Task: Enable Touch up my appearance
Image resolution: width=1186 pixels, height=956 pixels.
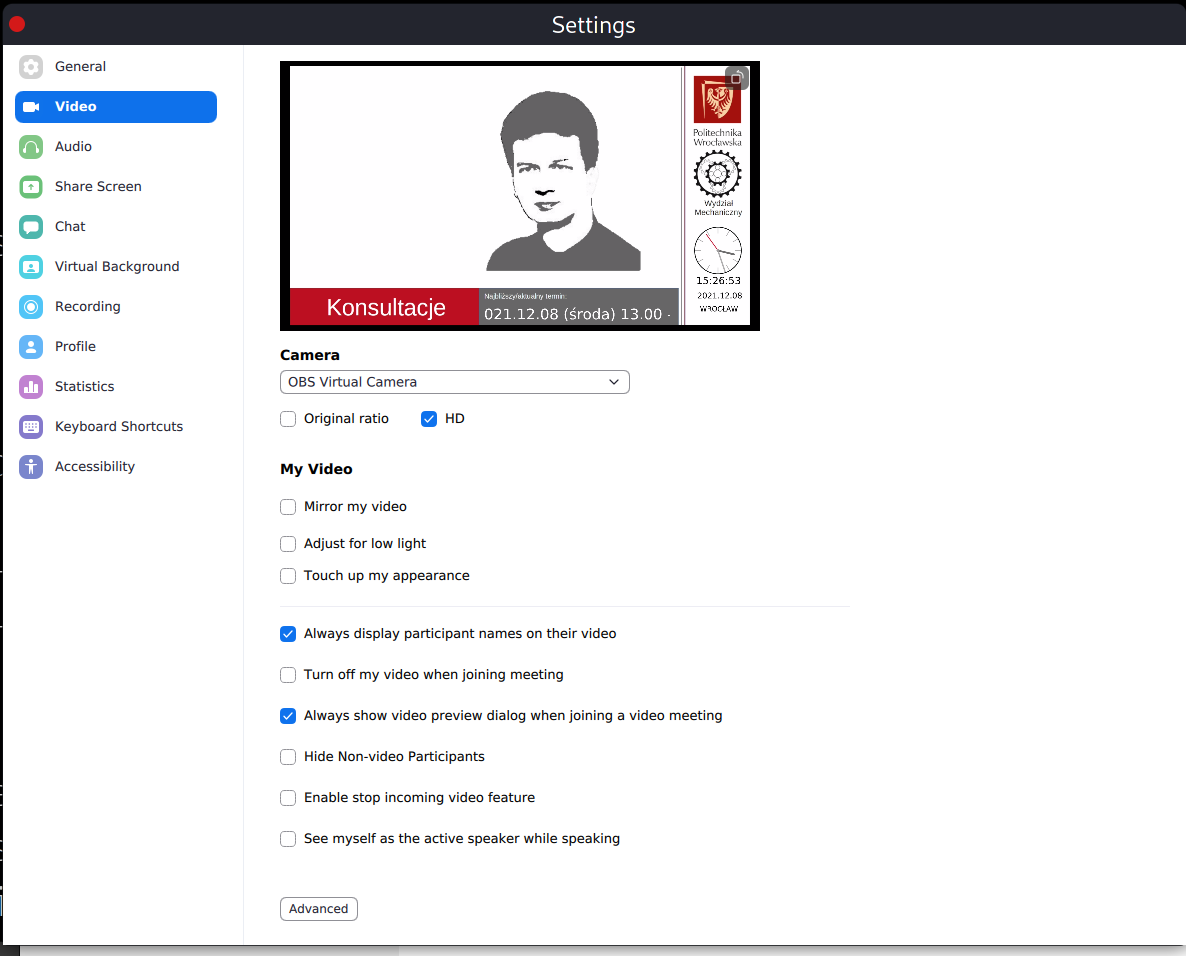Action: tap(288, 576)
